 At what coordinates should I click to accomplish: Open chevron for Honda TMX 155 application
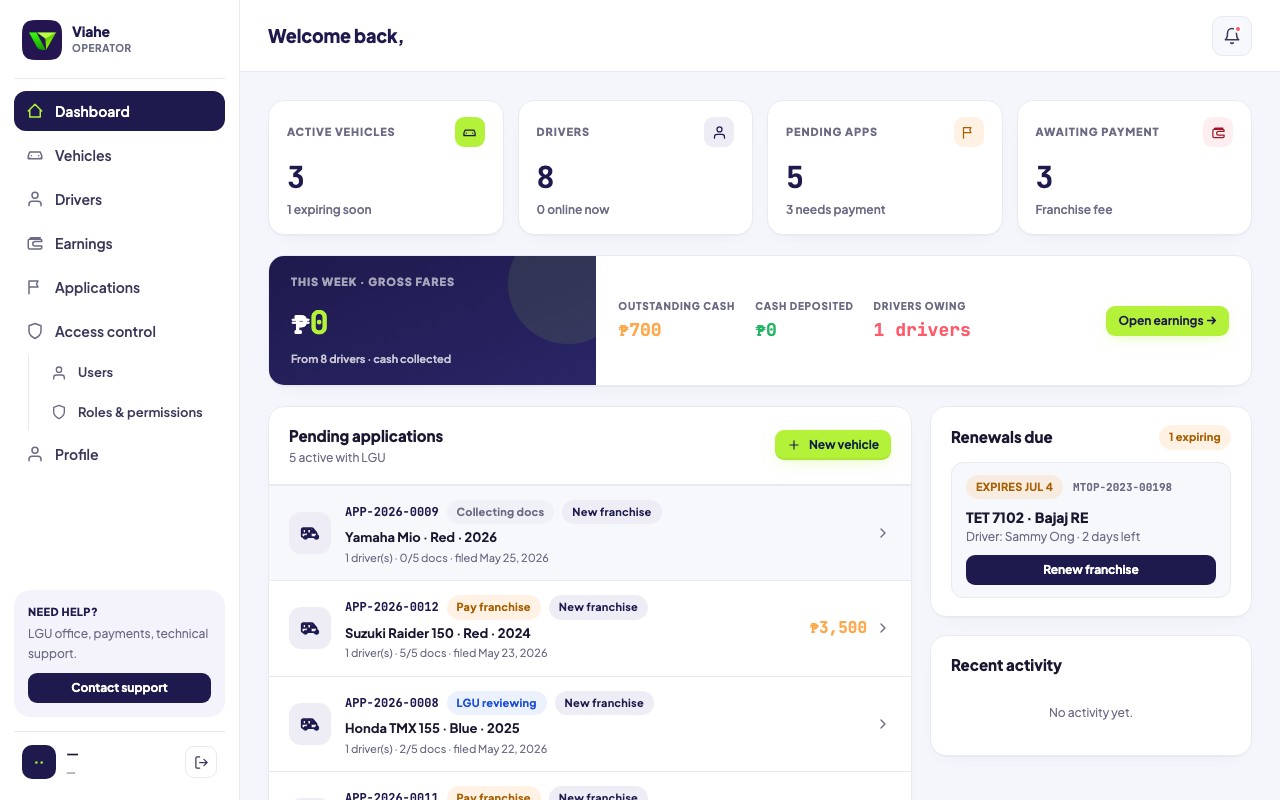(883, 724)
